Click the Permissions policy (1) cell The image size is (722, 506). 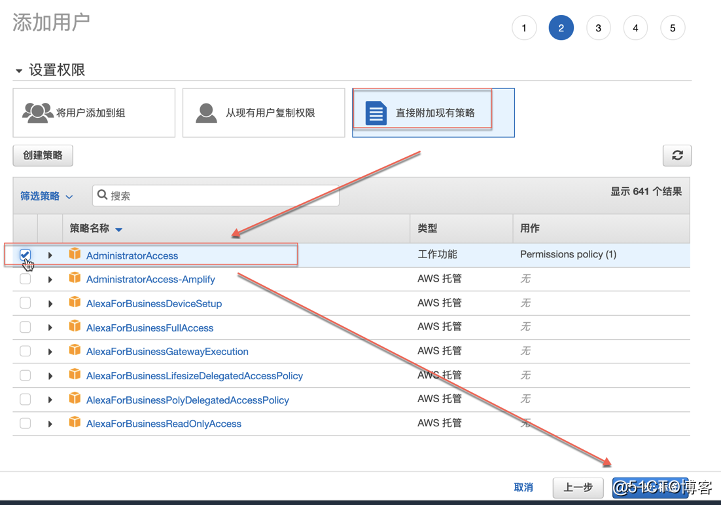(x=568, y=254)
